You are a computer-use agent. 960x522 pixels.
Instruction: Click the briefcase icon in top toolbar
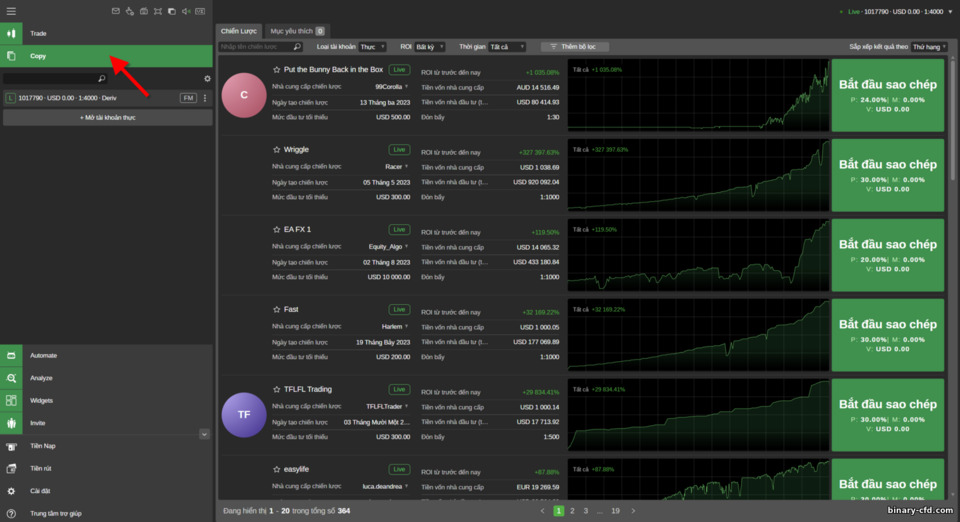[x=144, y=11]
